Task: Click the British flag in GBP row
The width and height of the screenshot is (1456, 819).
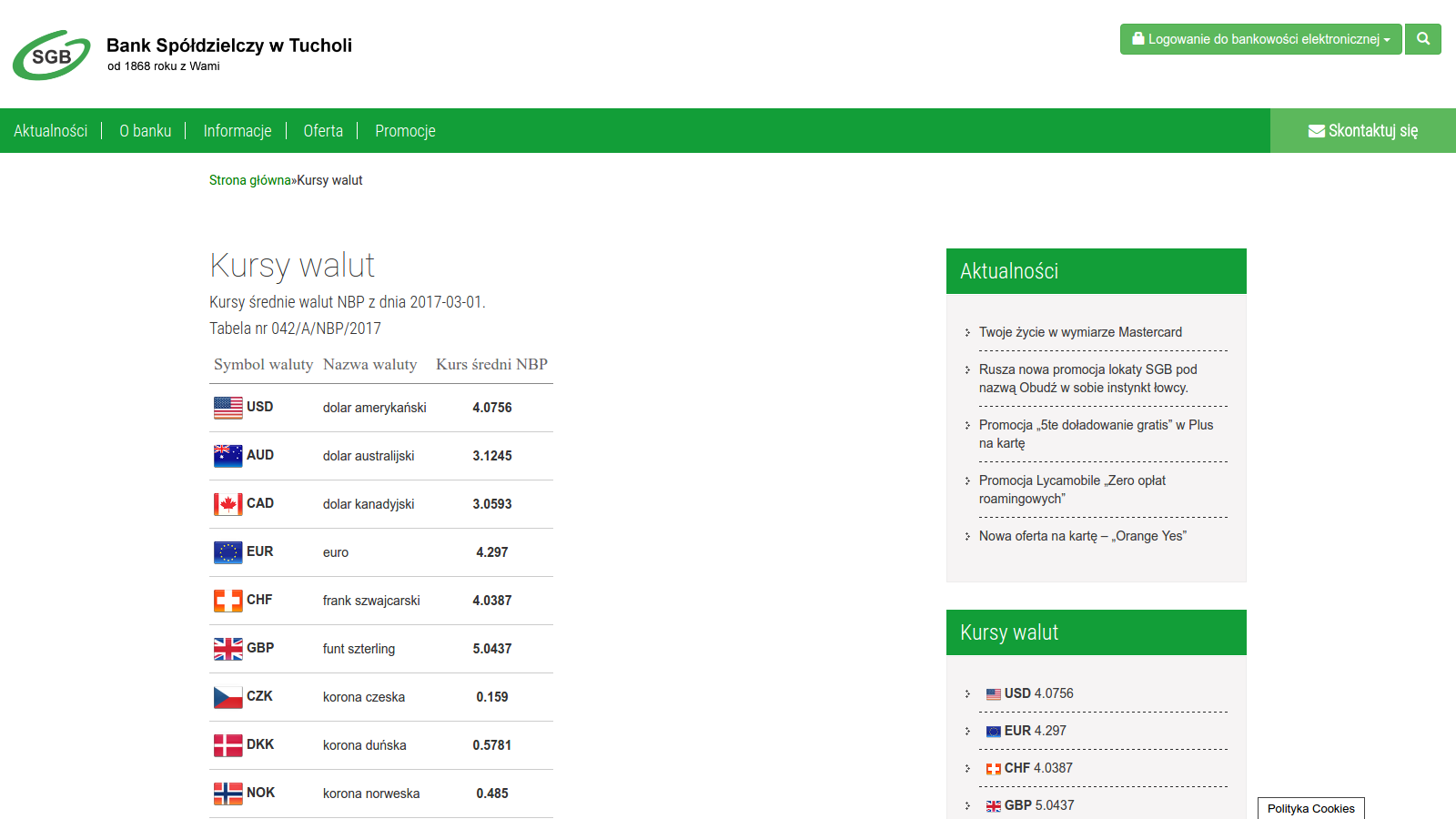Action: pos(227,649)
